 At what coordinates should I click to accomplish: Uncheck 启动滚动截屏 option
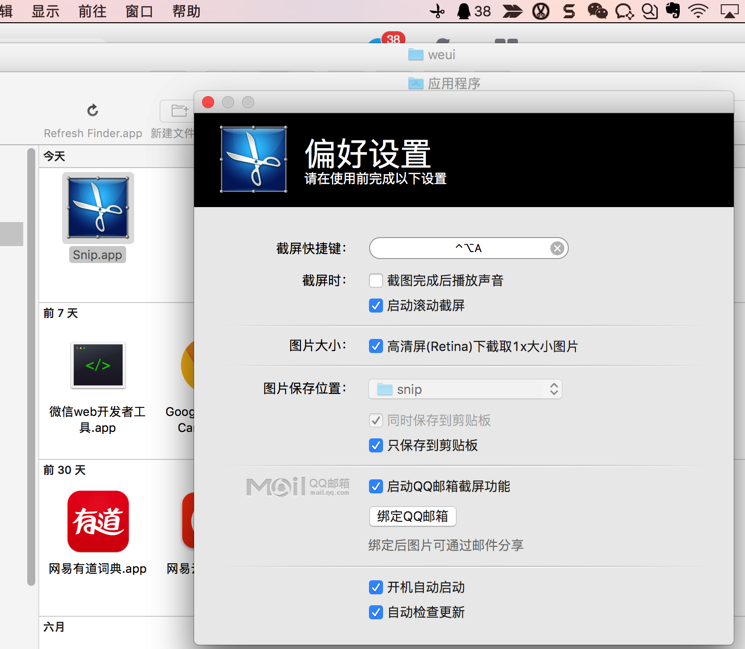tap(375, 305)
